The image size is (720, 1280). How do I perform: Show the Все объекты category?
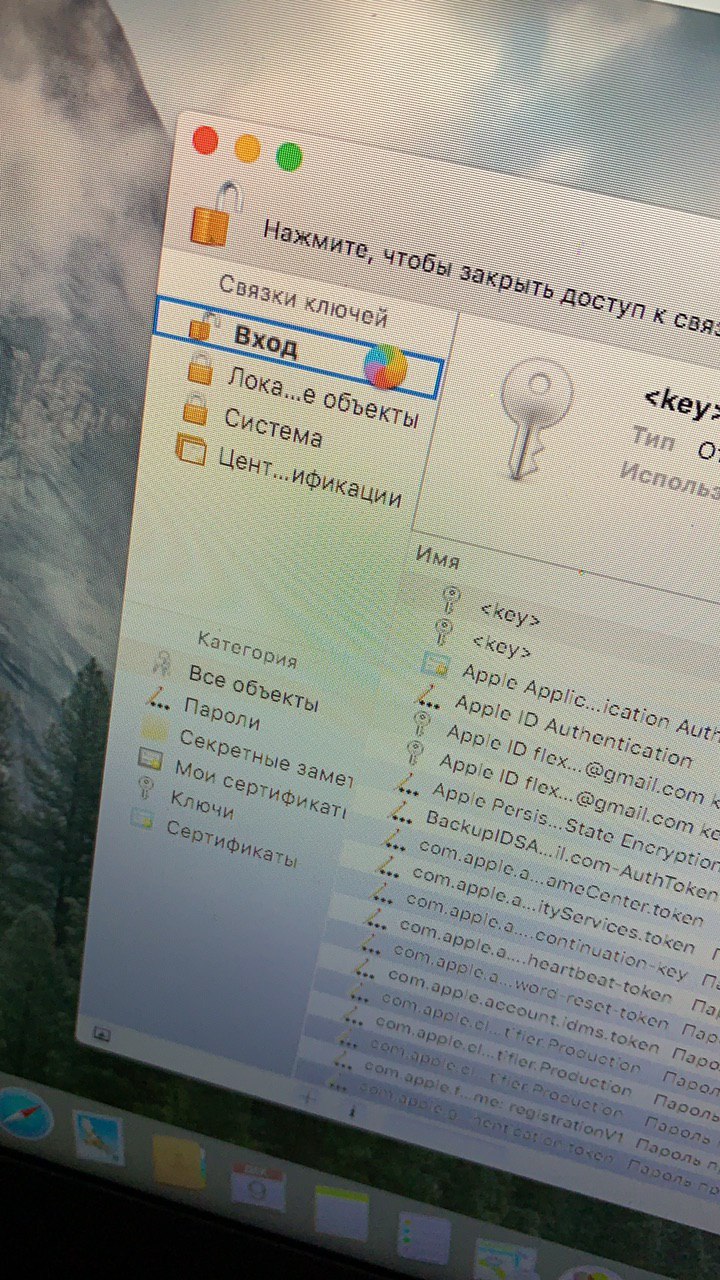(253, 688)
